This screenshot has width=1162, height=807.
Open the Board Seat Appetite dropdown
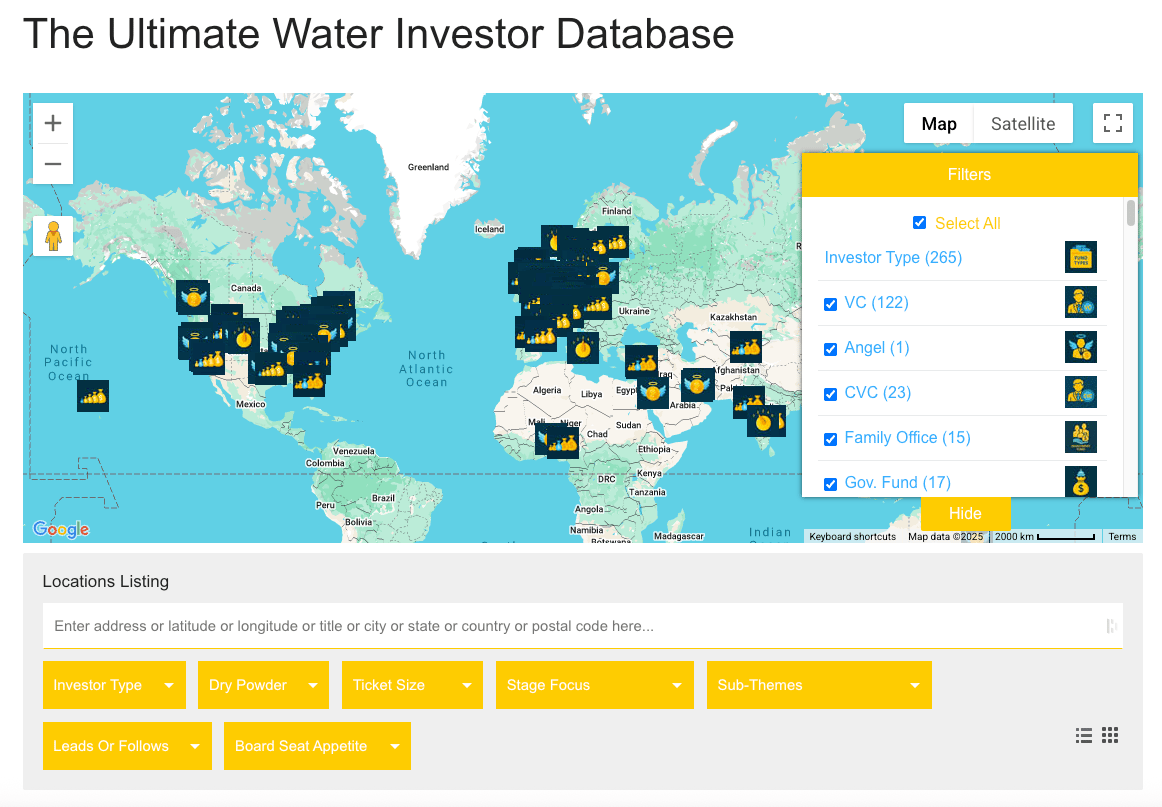click(x=317, y=745)
